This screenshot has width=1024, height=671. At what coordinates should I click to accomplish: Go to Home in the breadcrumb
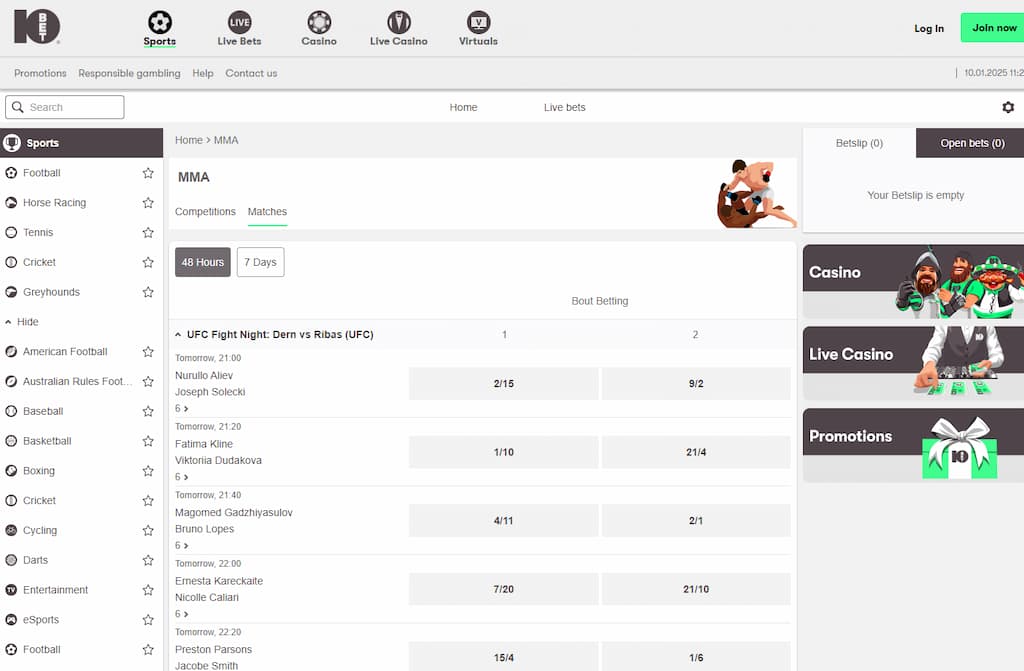(x=189, y=140)
